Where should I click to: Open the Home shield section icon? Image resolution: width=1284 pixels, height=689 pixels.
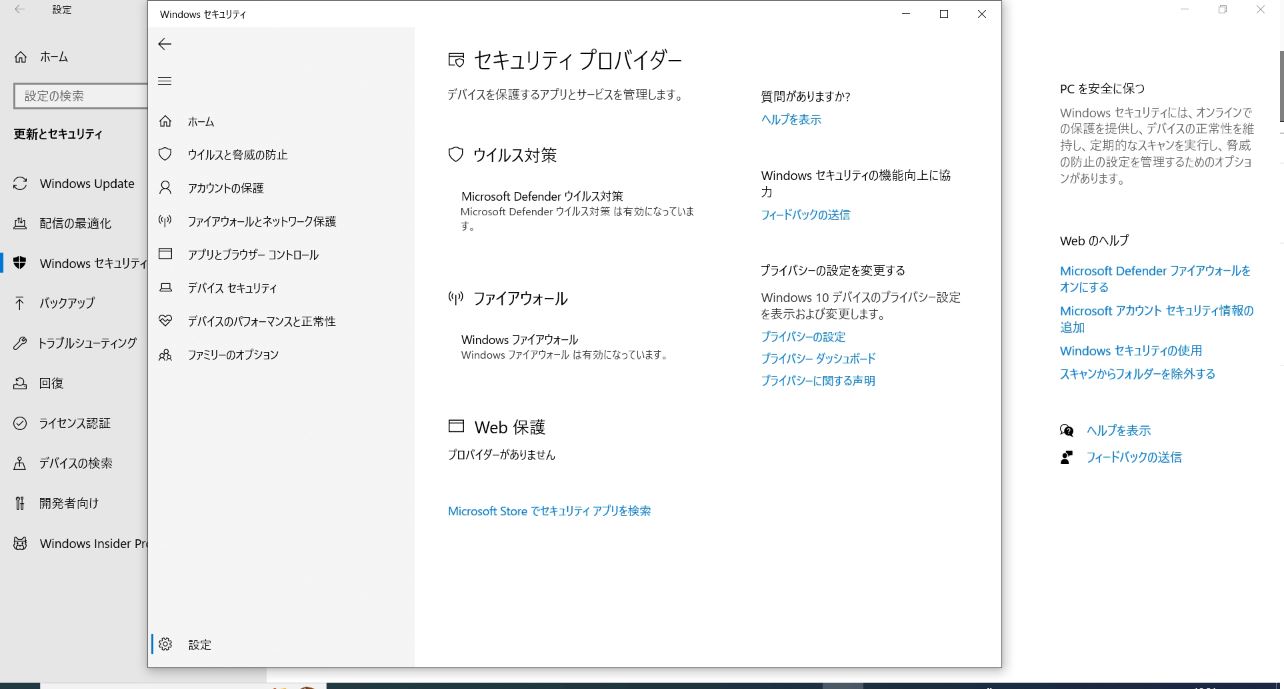point(166,121)
